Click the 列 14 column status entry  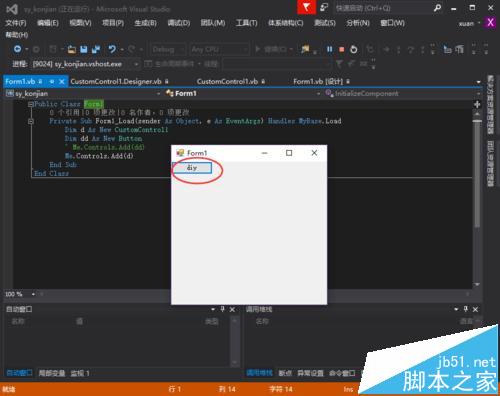tap(227, 389)
